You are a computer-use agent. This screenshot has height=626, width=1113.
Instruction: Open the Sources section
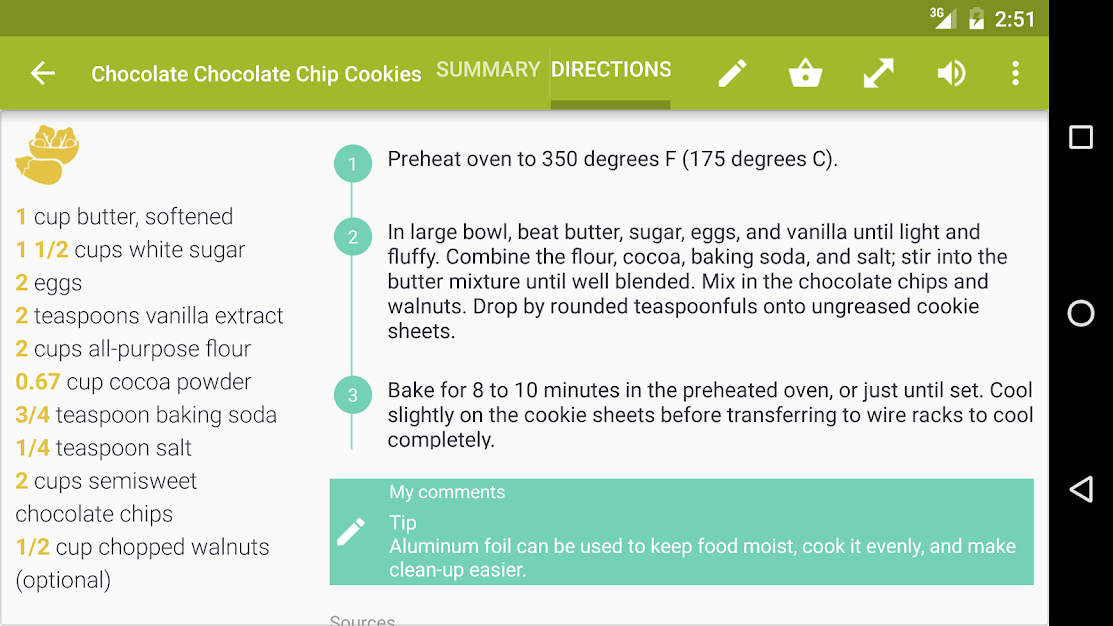(362, 618)
